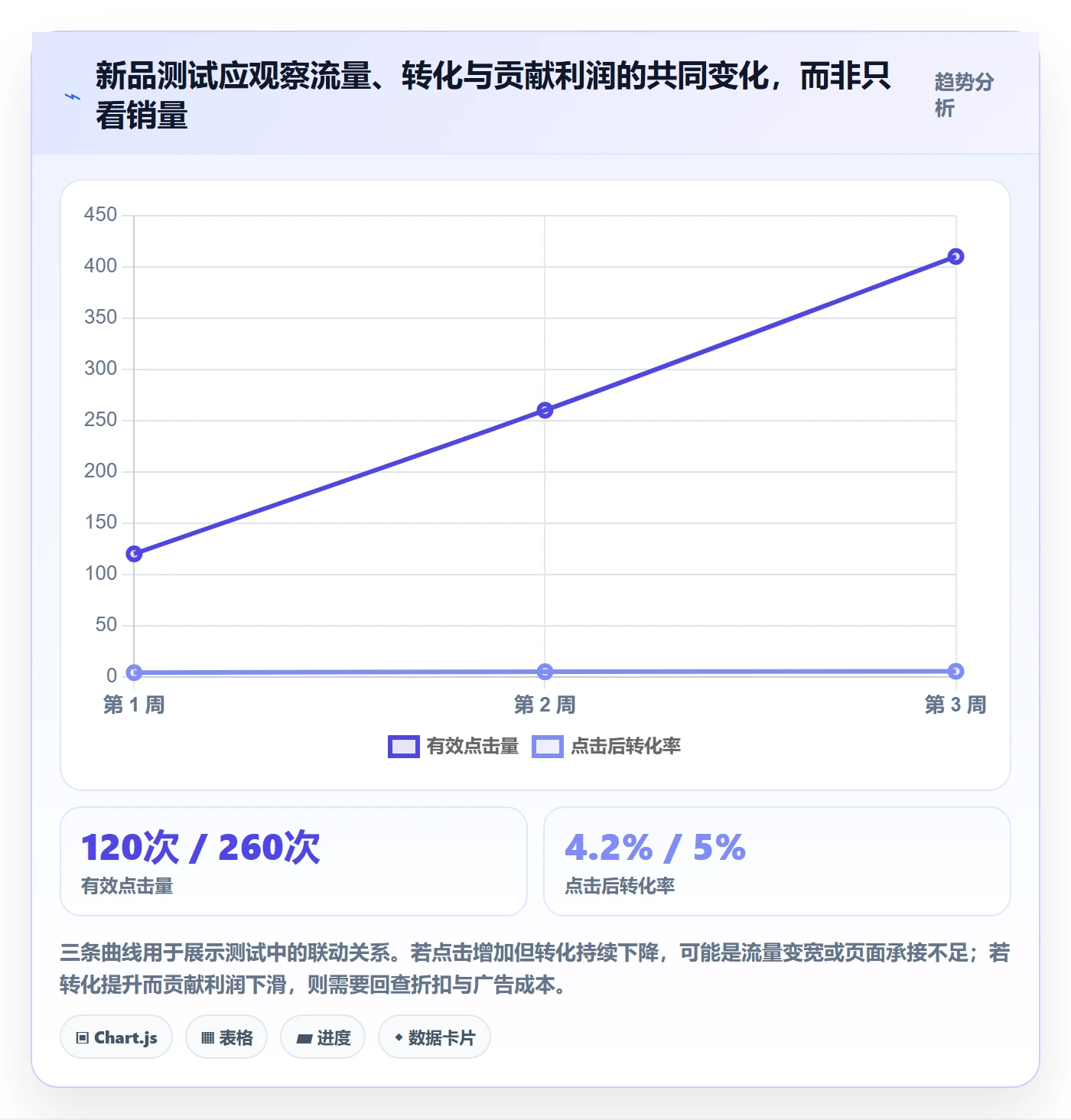
Task: Click the 表格 tag
Action: pos(226,1037)
